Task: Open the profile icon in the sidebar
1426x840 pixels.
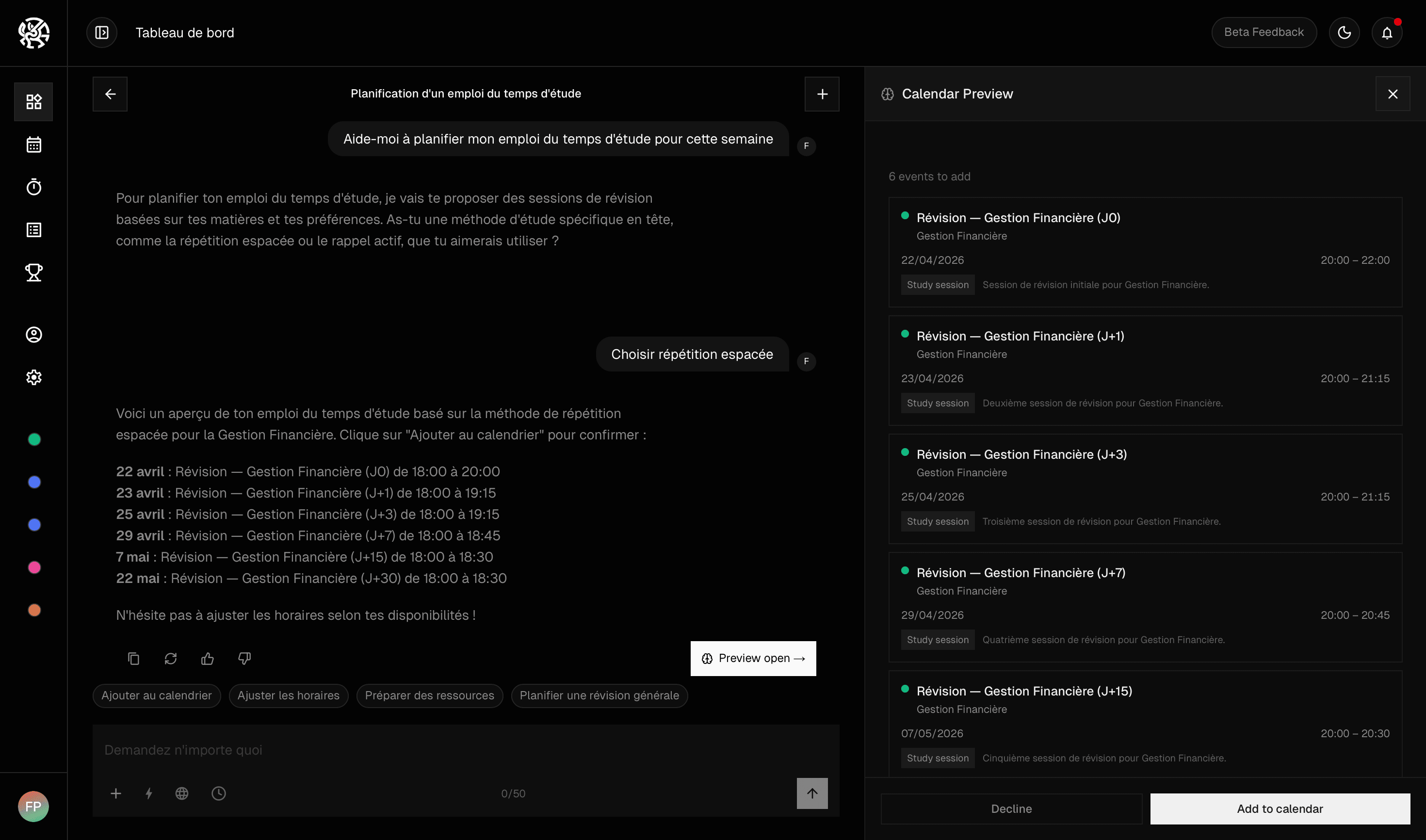Action: pos(33,334)
